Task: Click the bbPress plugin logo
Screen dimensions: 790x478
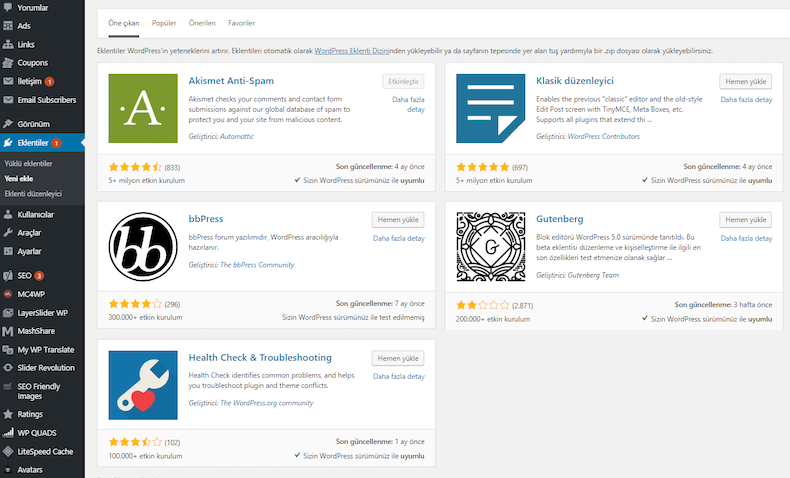Action: [x=143, y=247]
